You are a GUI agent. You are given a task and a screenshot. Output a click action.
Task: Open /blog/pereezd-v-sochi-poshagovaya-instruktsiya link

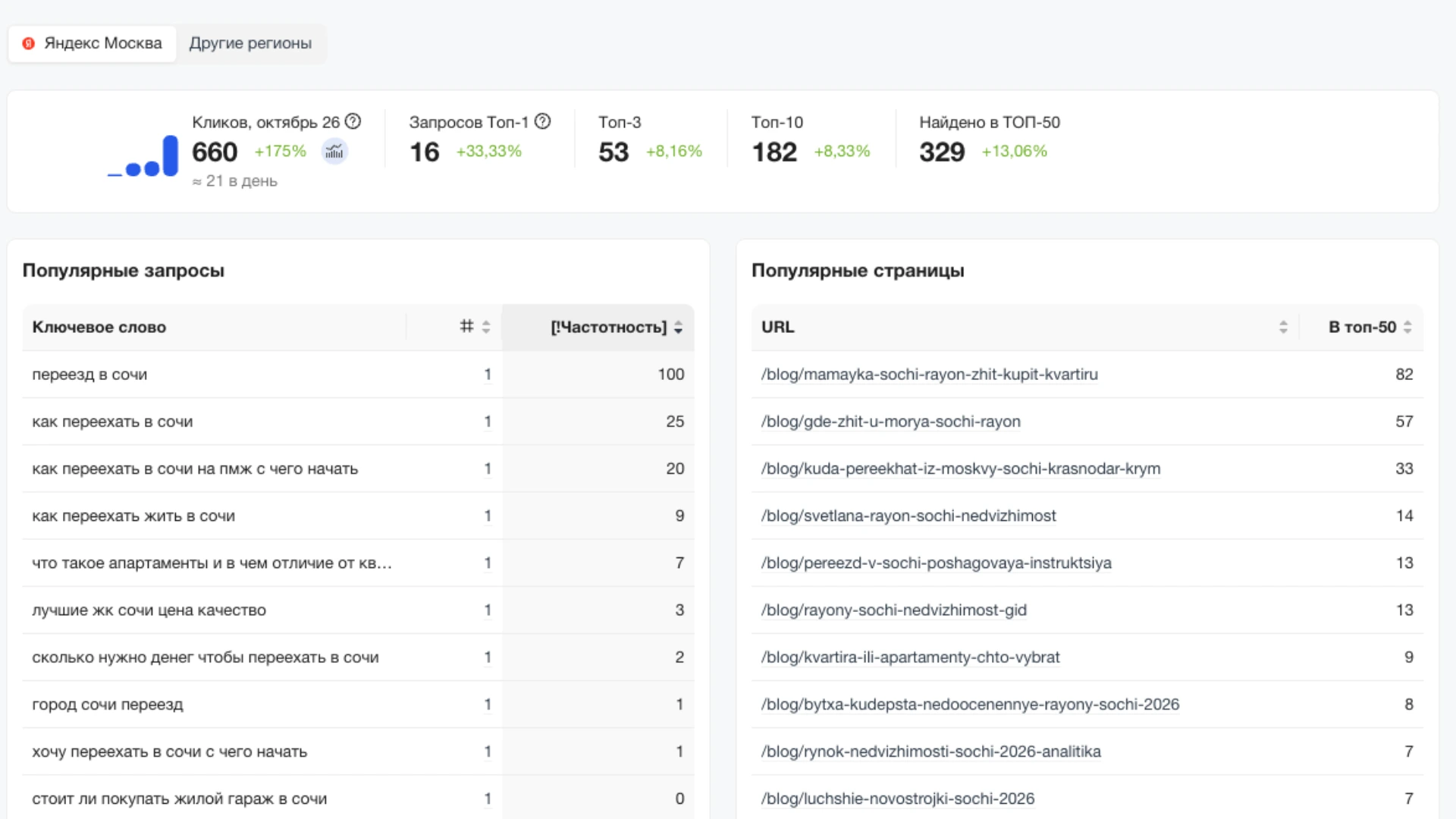click(936, 563)
